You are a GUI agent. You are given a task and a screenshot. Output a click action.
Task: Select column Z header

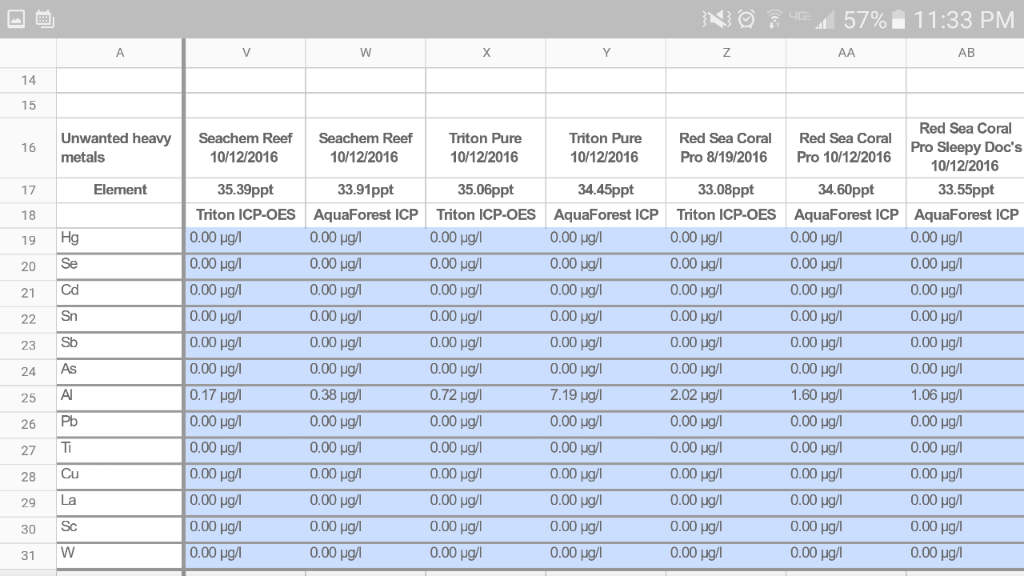coord(726,53)
